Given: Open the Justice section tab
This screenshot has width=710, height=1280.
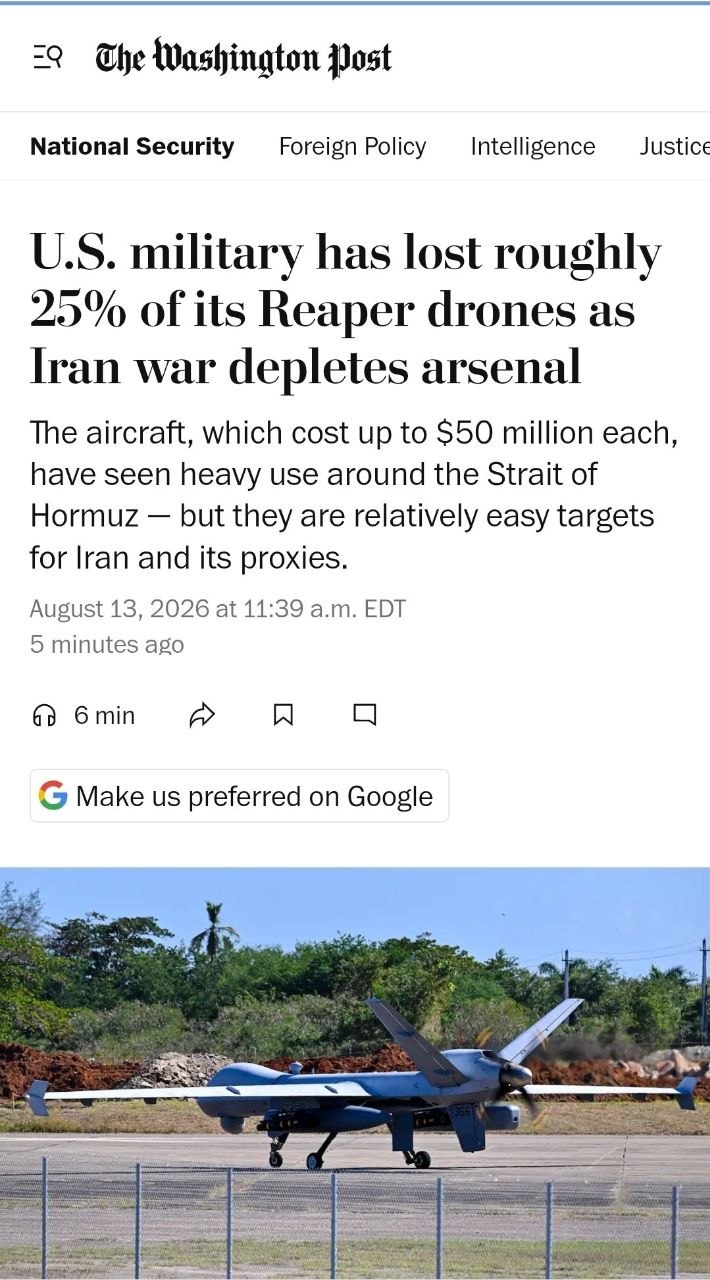Looking at the screenshot, I should [x=675, y=146].
